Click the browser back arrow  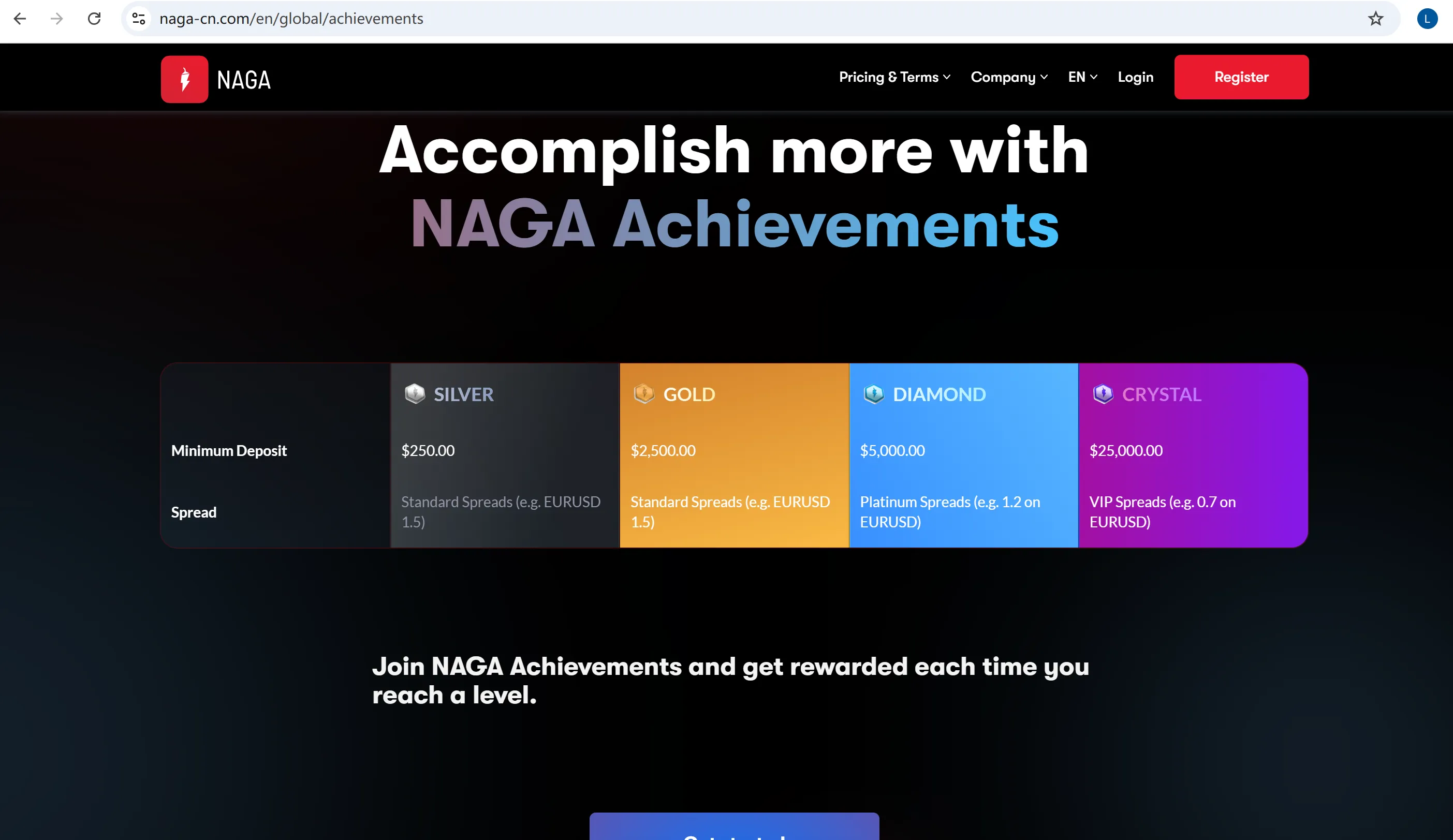[x=20, y=19]
